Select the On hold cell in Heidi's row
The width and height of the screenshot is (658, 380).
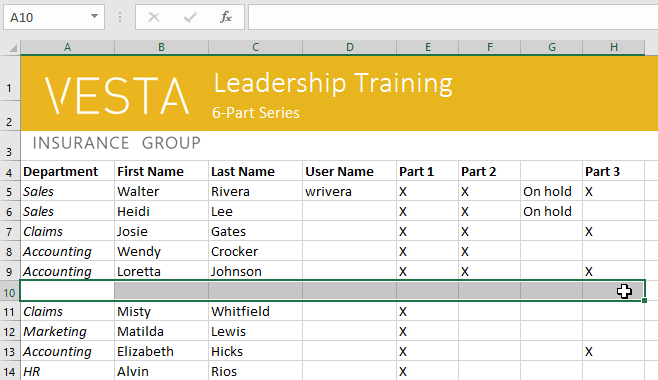[552, 211]
